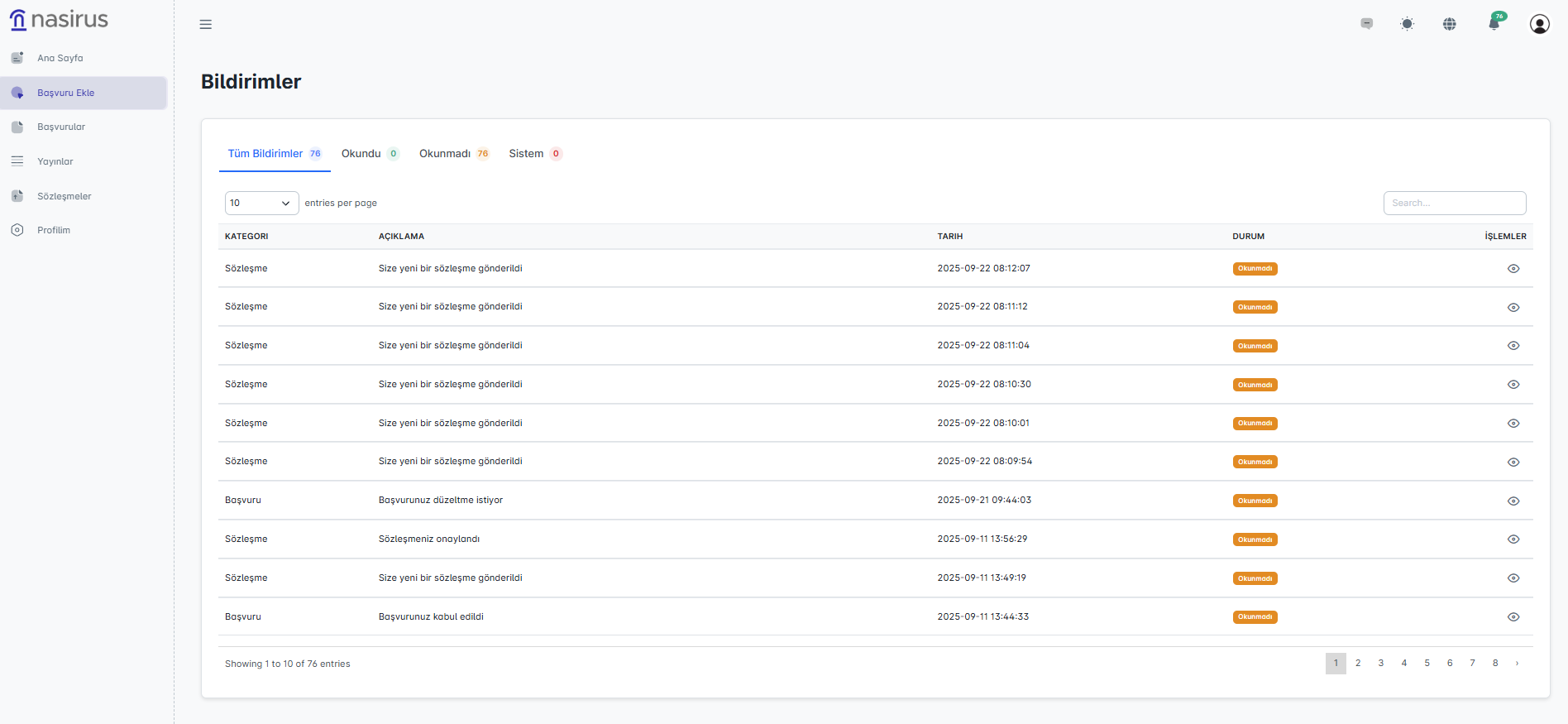Open Profilim from the sidebar
This screenshot has height=724, width=1568.
click(x=53, y=230)
